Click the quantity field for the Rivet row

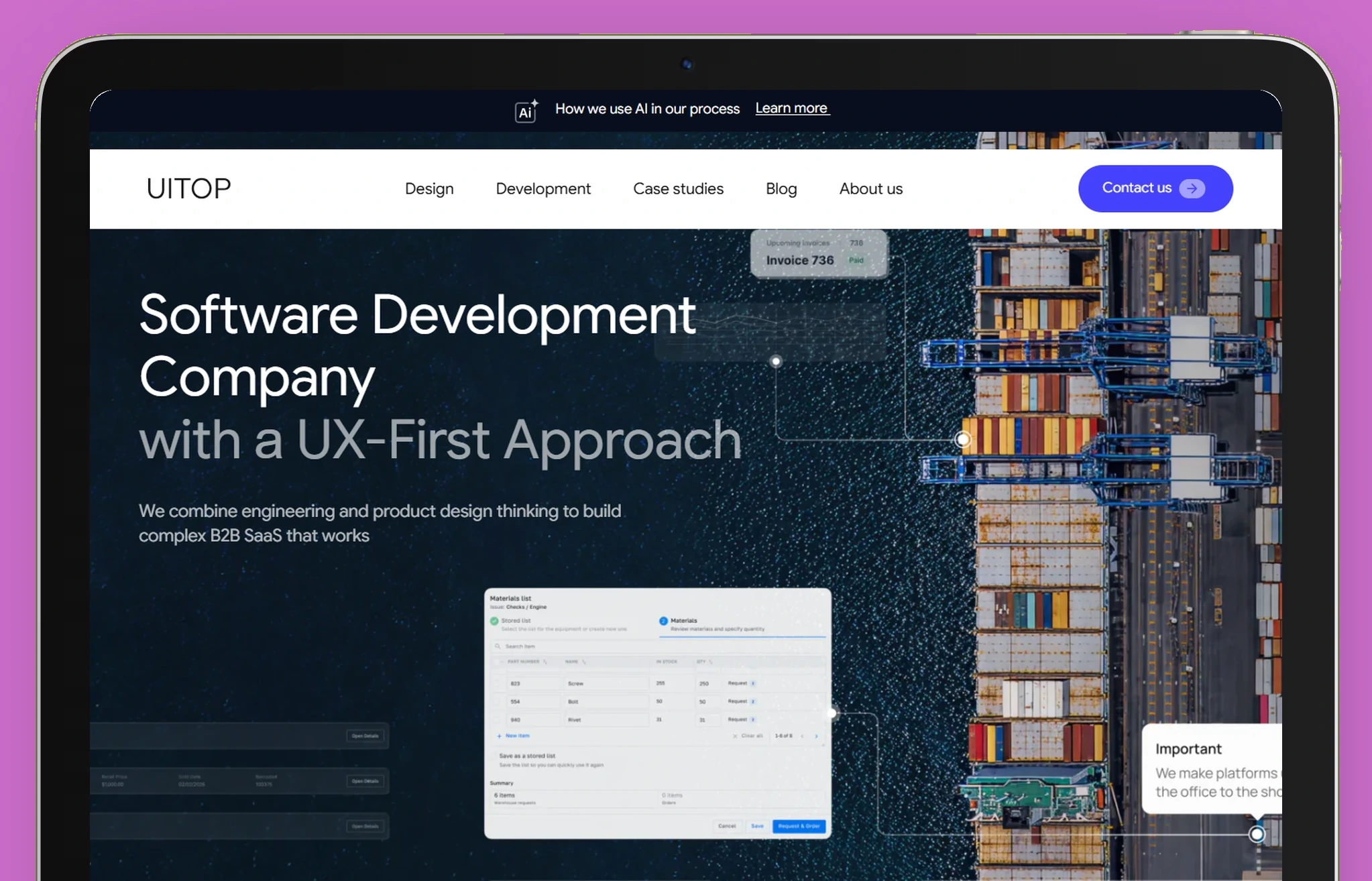(x=709, y=719)
